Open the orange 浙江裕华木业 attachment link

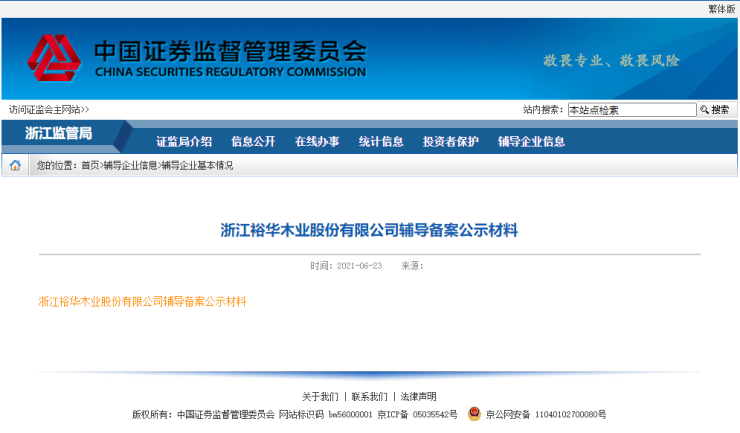click(x=142, y=301)
